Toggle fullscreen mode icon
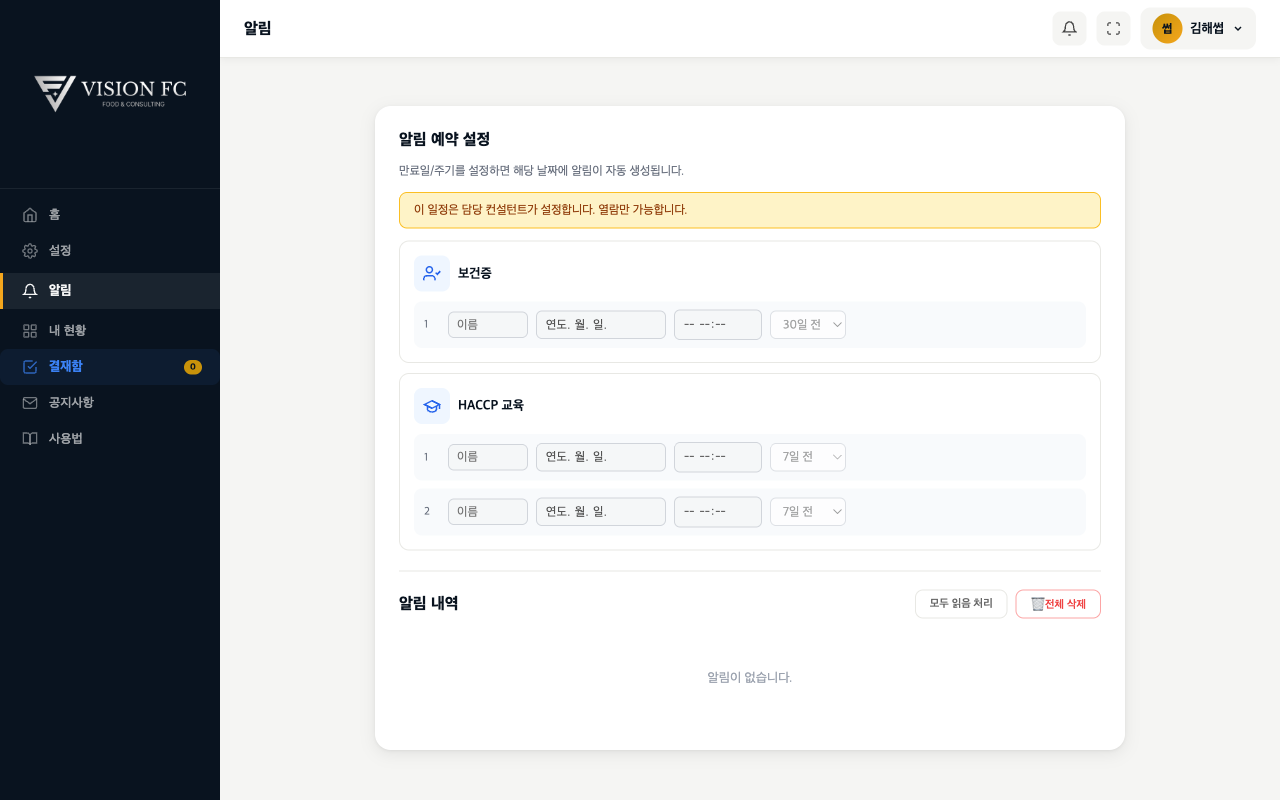The width and height of the screenshot is (1280, 800). tap(1113, 28)
